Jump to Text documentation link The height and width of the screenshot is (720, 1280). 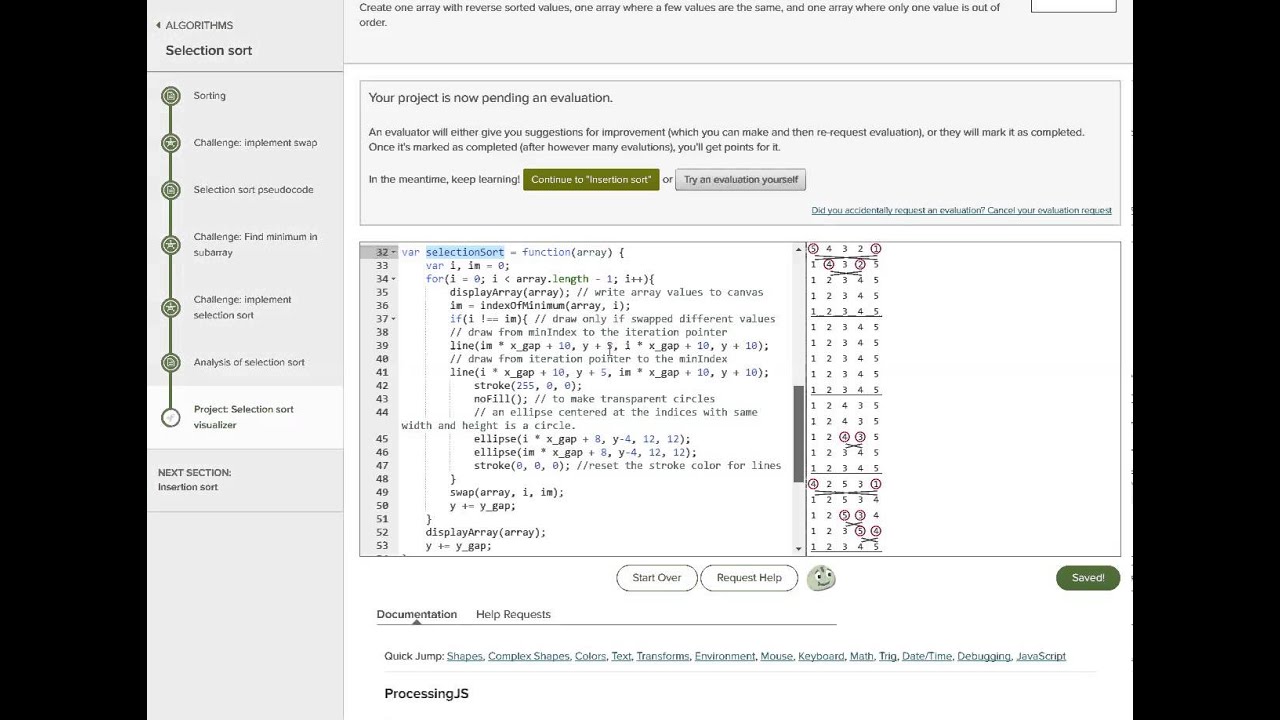pyautogui.click(x=621, y=656)
